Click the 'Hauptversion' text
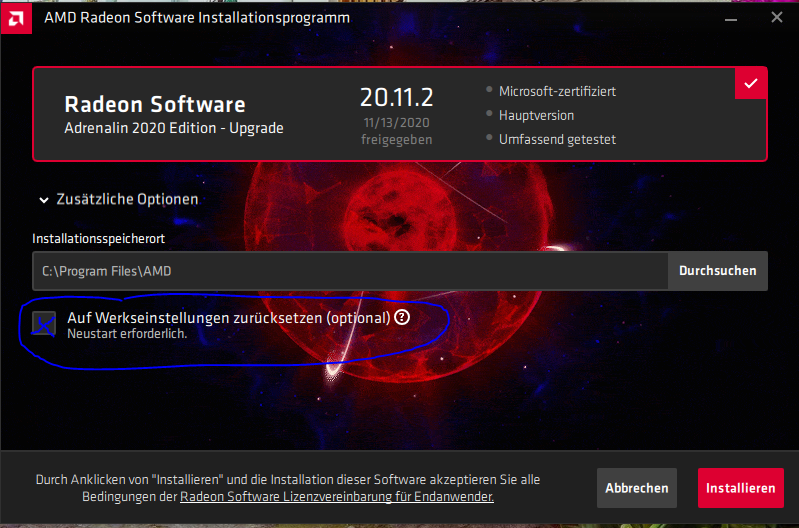Screen dimensions: 799x528 [x=536, y=115]
